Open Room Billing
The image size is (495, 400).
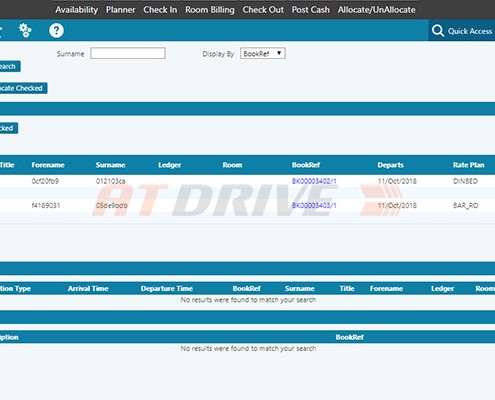[x=210, y=10]
